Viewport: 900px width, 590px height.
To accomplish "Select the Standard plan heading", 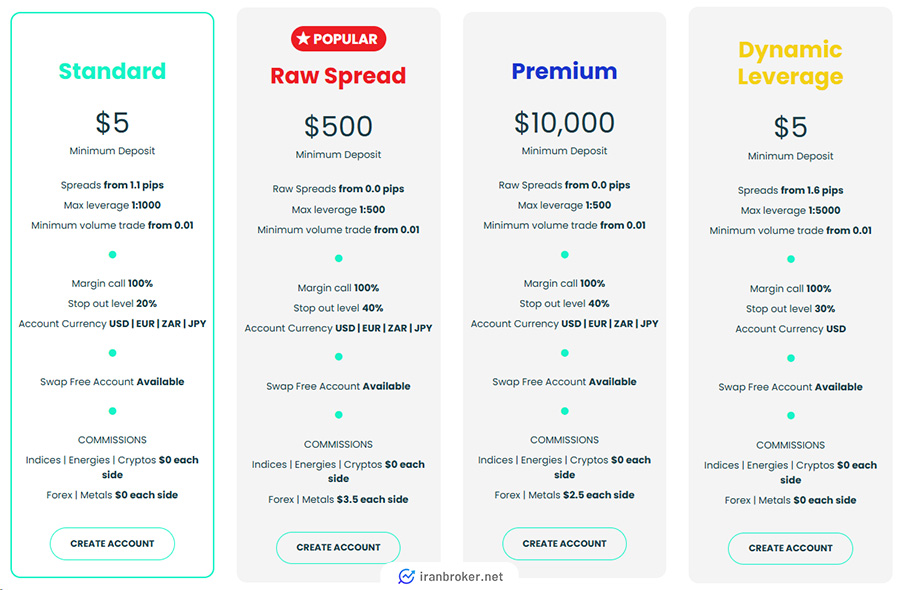I will pyautogui.click(x=112, y=71).
